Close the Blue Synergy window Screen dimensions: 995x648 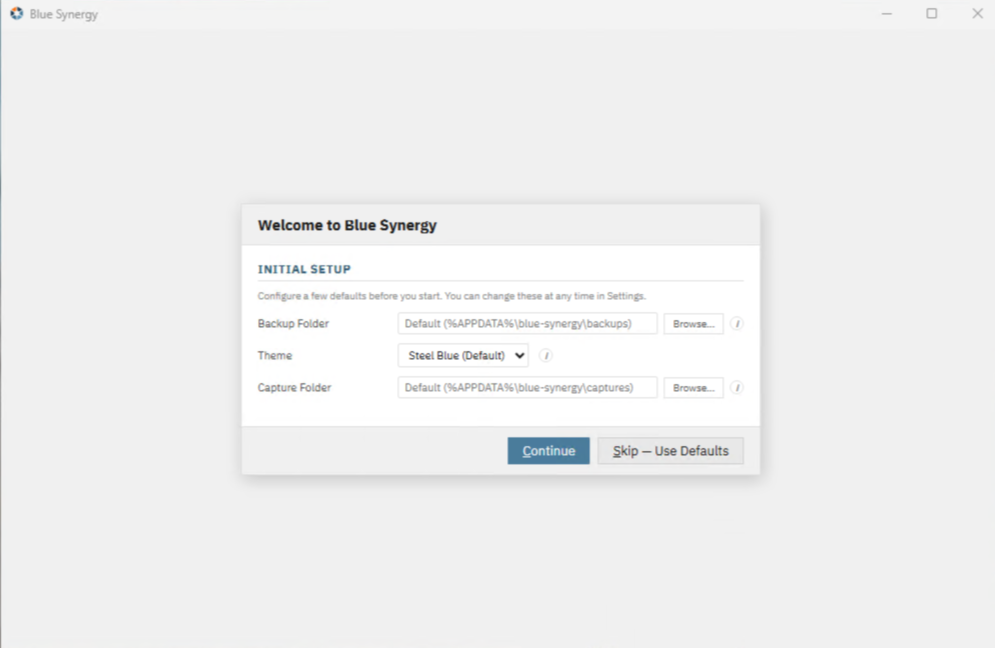(x=977, y=14)
